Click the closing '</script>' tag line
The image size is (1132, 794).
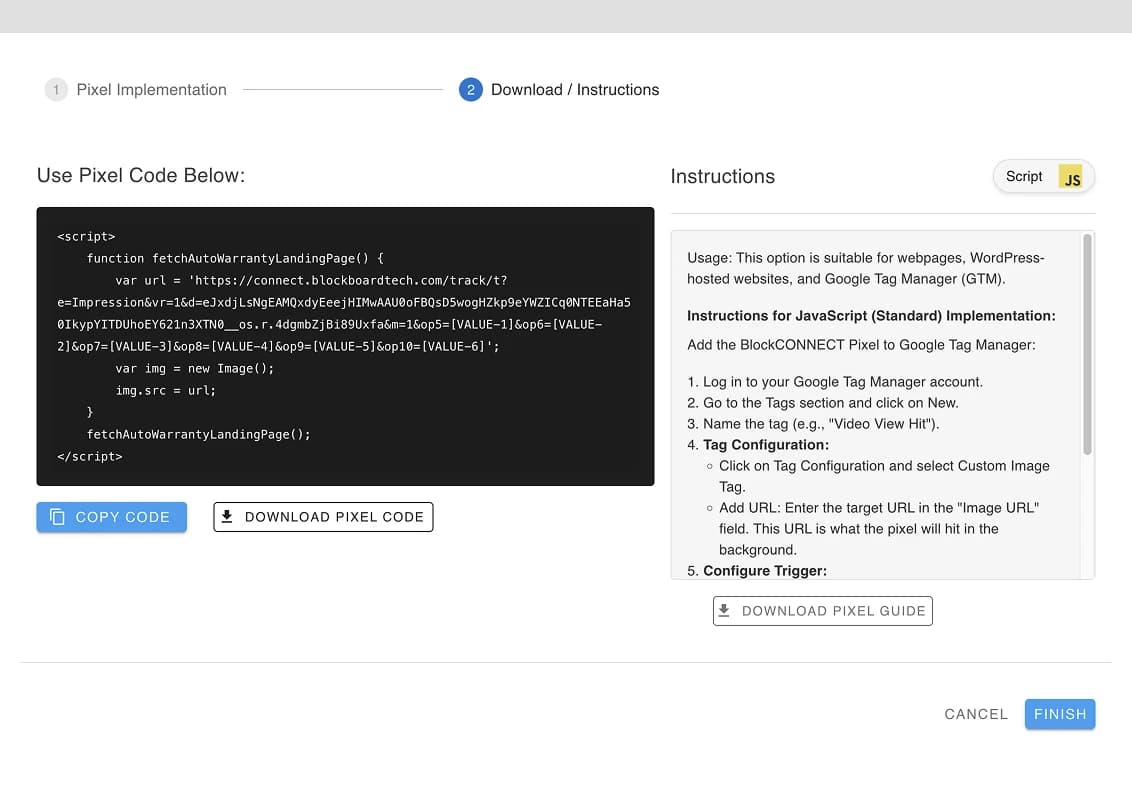coord(90,456)
